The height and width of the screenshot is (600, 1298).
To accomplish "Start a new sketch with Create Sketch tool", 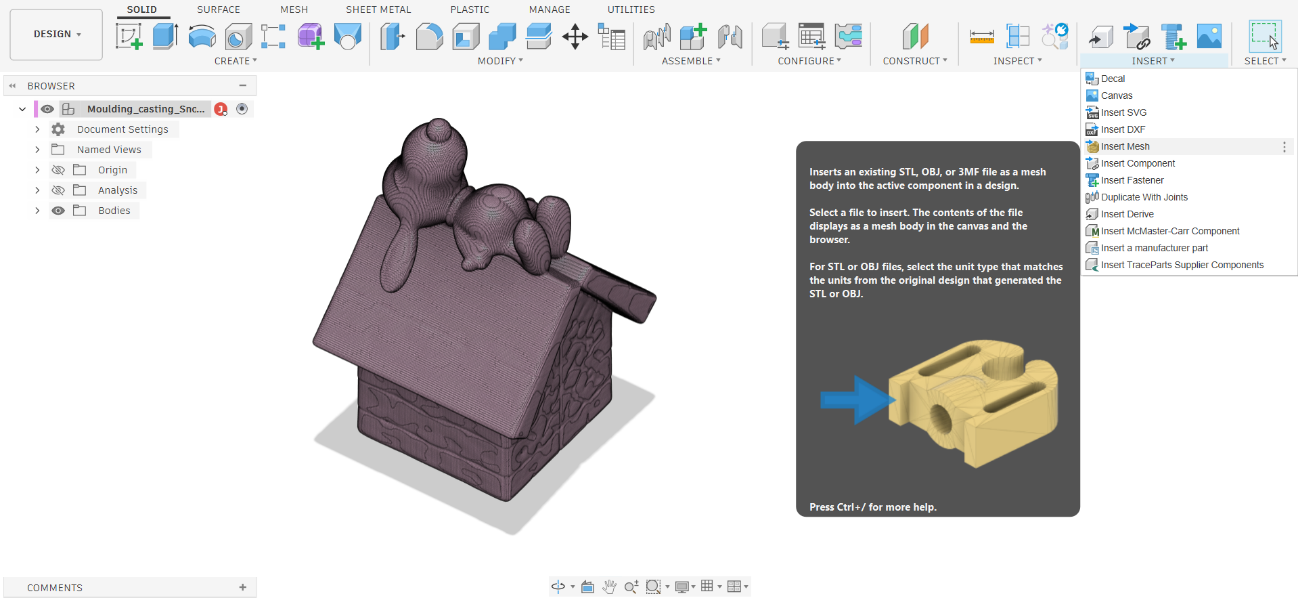I will [130, 38].
